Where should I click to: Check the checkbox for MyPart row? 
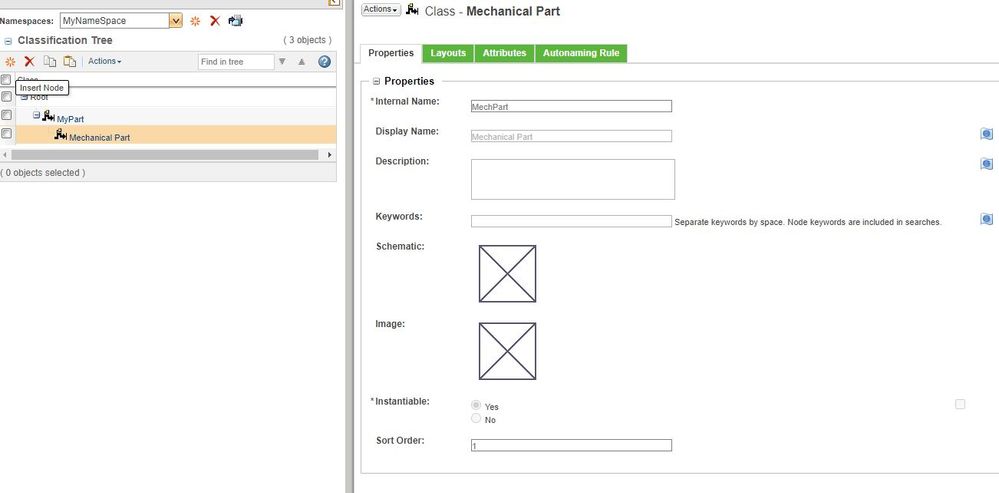6,115
